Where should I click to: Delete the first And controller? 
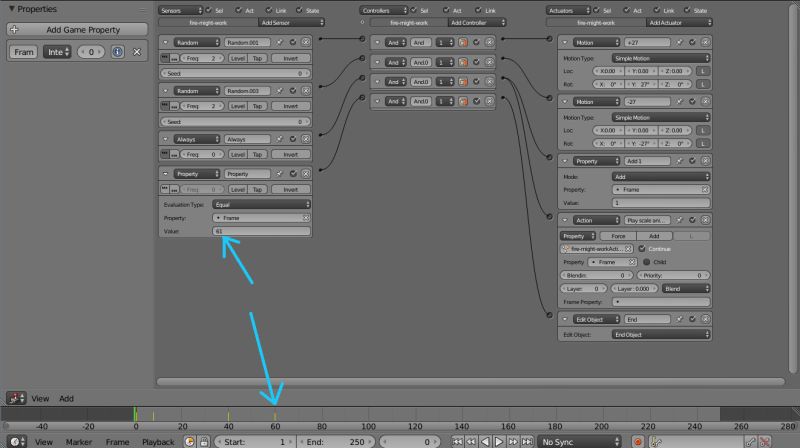tap(489, 42)
